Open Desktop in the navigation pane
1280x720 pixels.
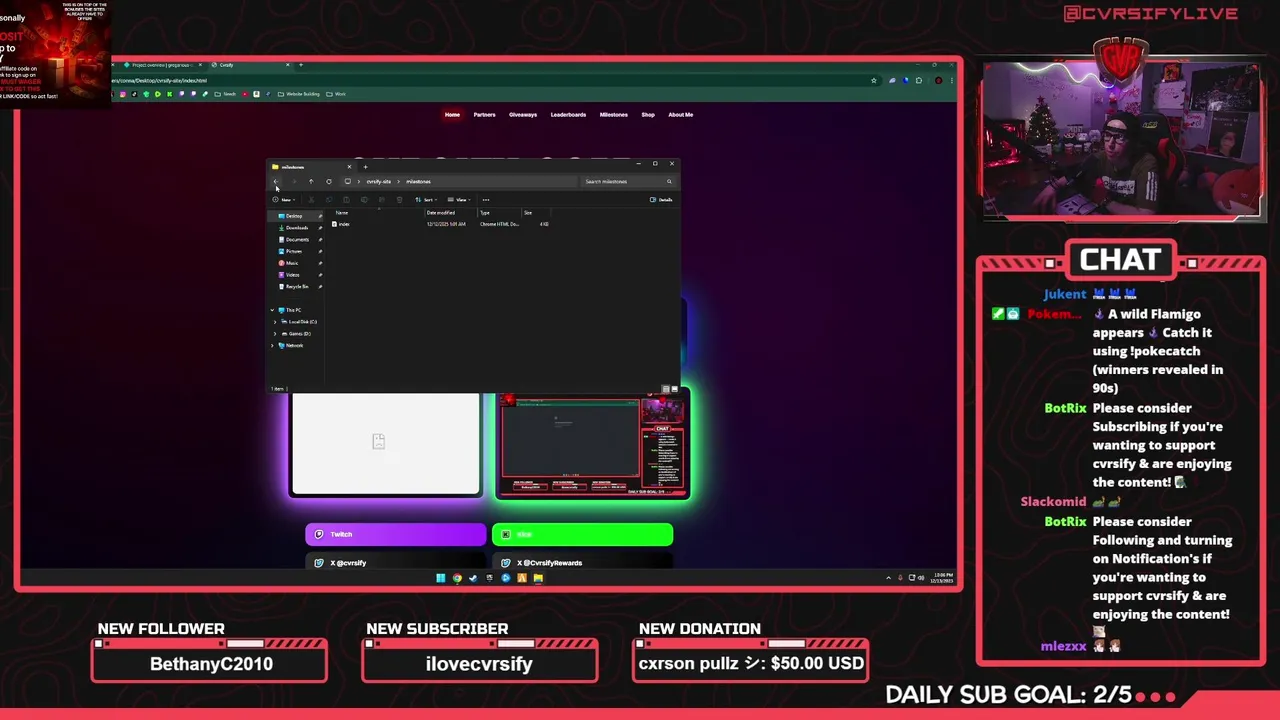point(294,216)
